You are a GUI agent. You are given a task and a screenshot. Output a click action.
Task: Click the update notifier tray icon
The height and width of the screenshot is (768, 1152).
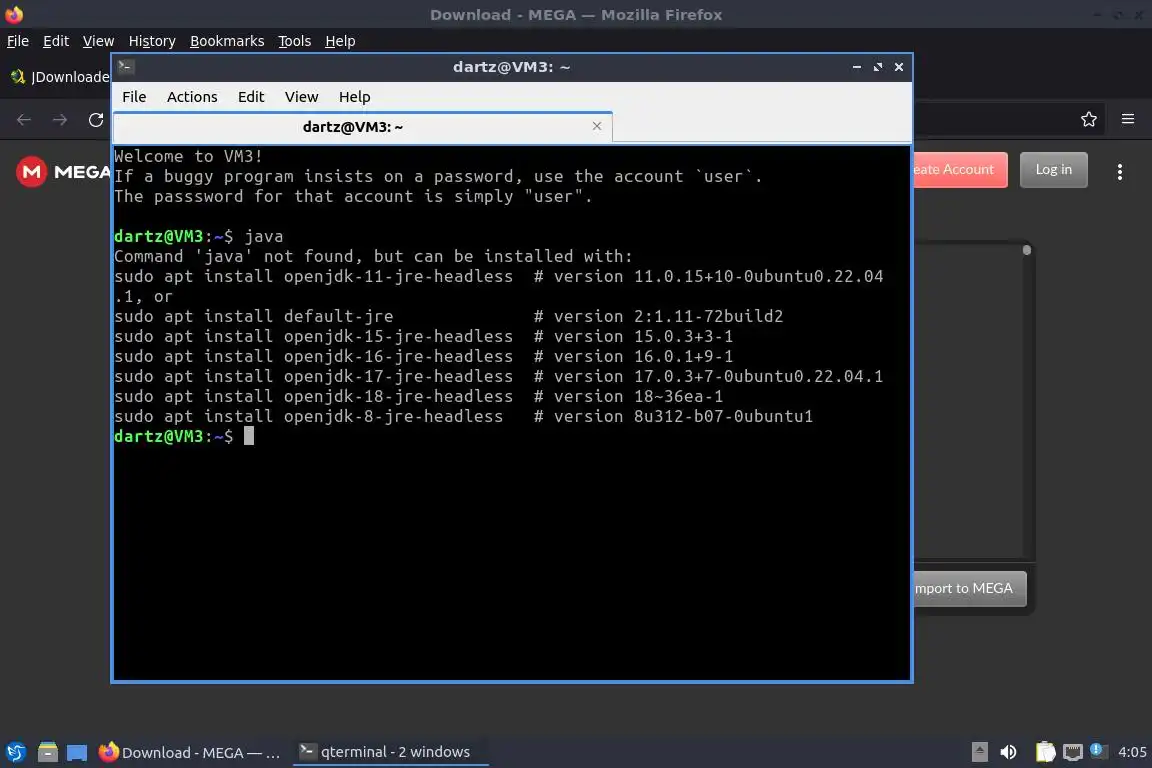pos(1096,750)
